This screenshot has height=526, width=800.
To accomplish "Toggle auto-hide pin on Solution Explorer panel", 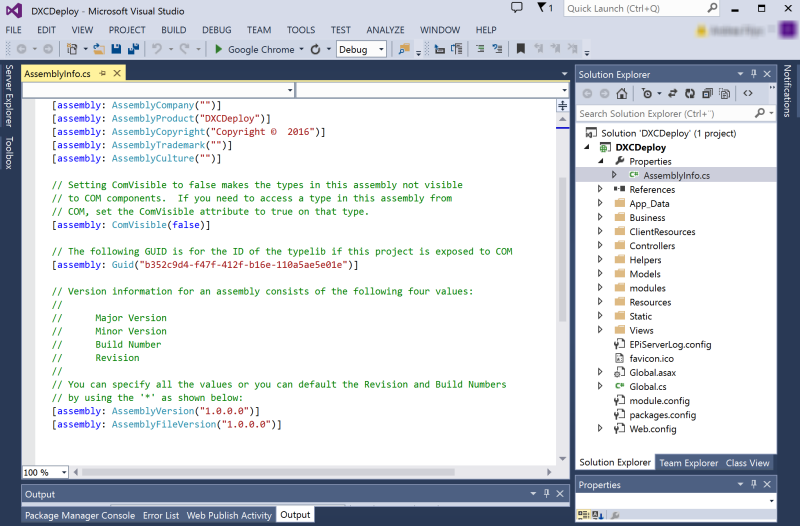I will point(754,74).
